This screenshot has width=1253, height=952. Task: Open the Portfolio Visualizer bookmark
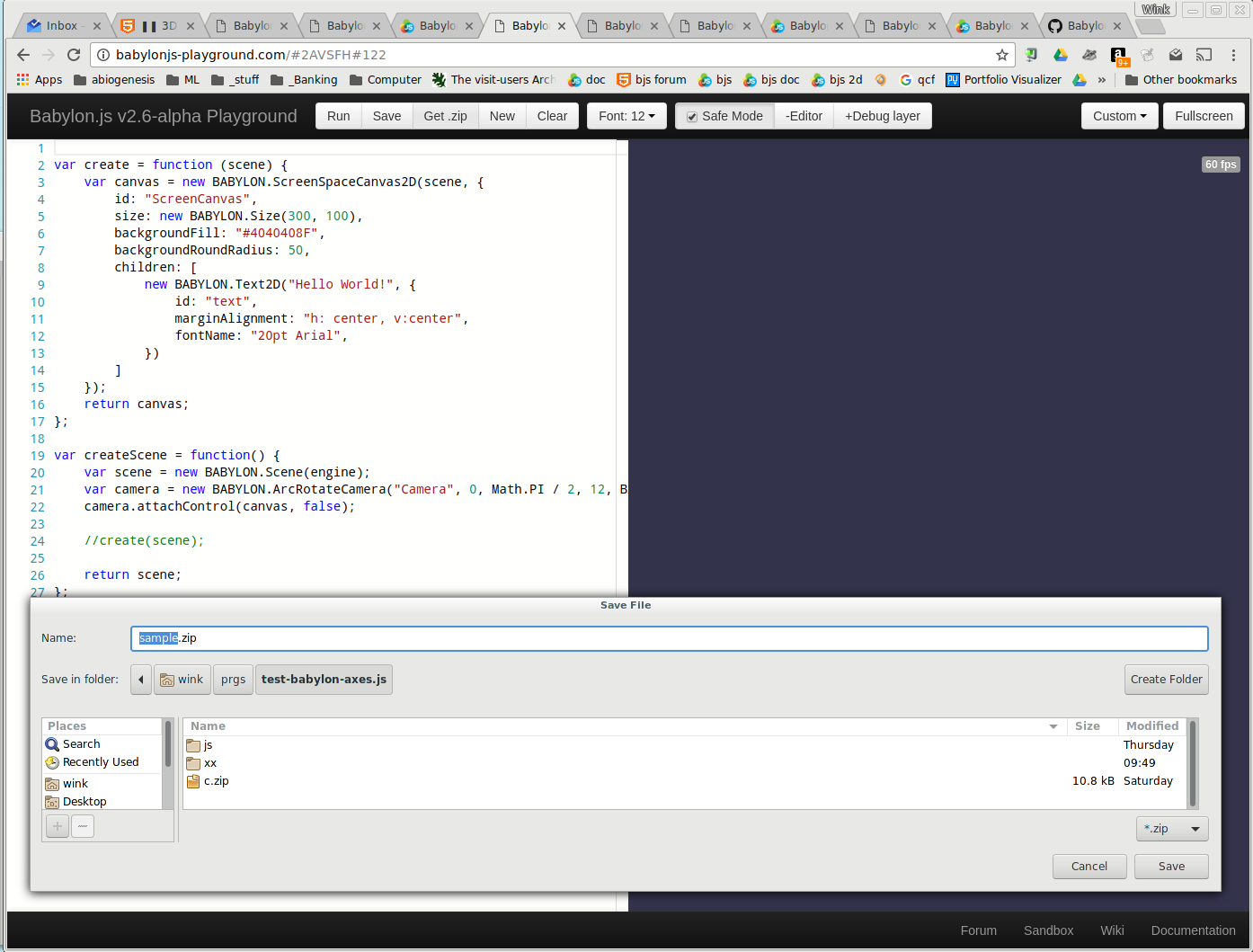[x=1004, y=80]
